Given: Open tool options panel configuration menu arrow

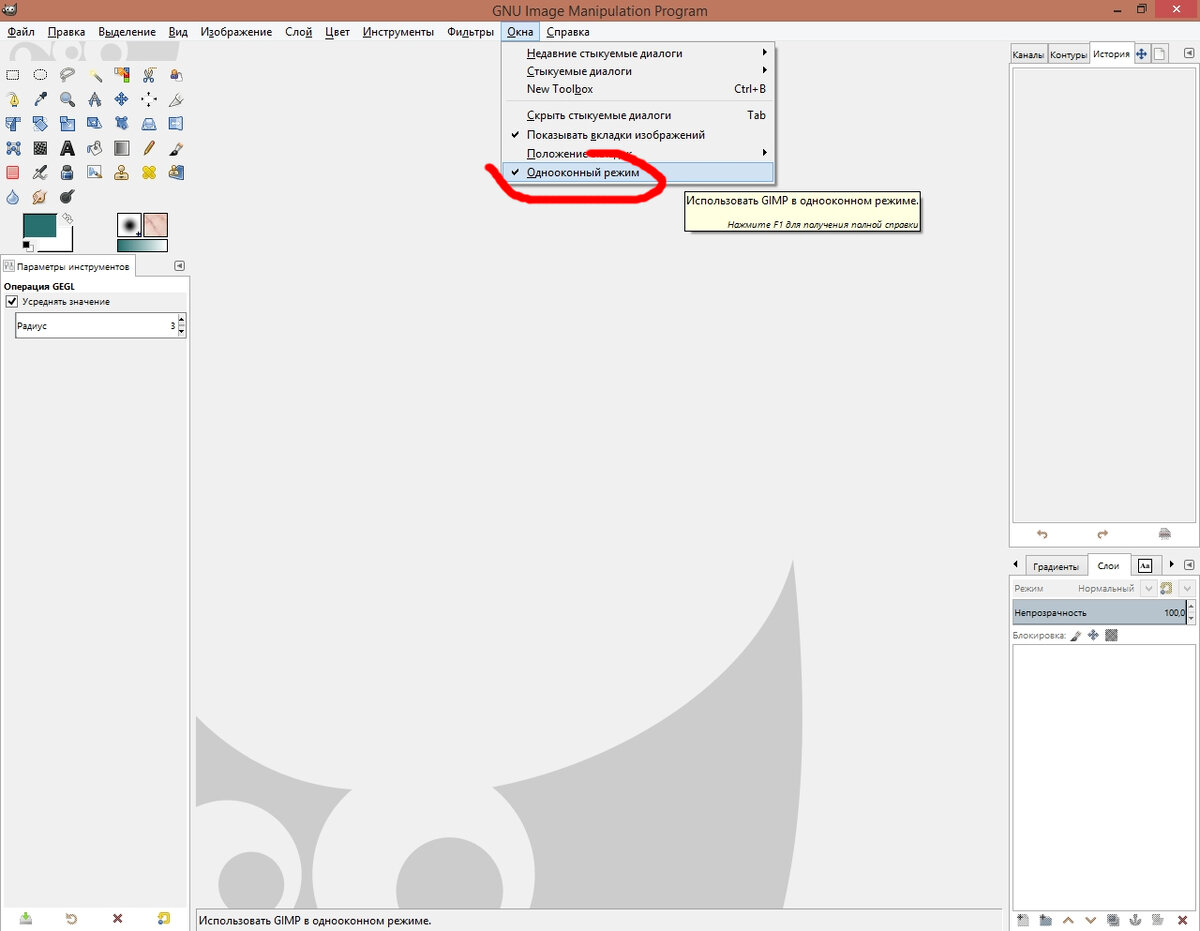Looking at the screenshot, I should 179,266.
